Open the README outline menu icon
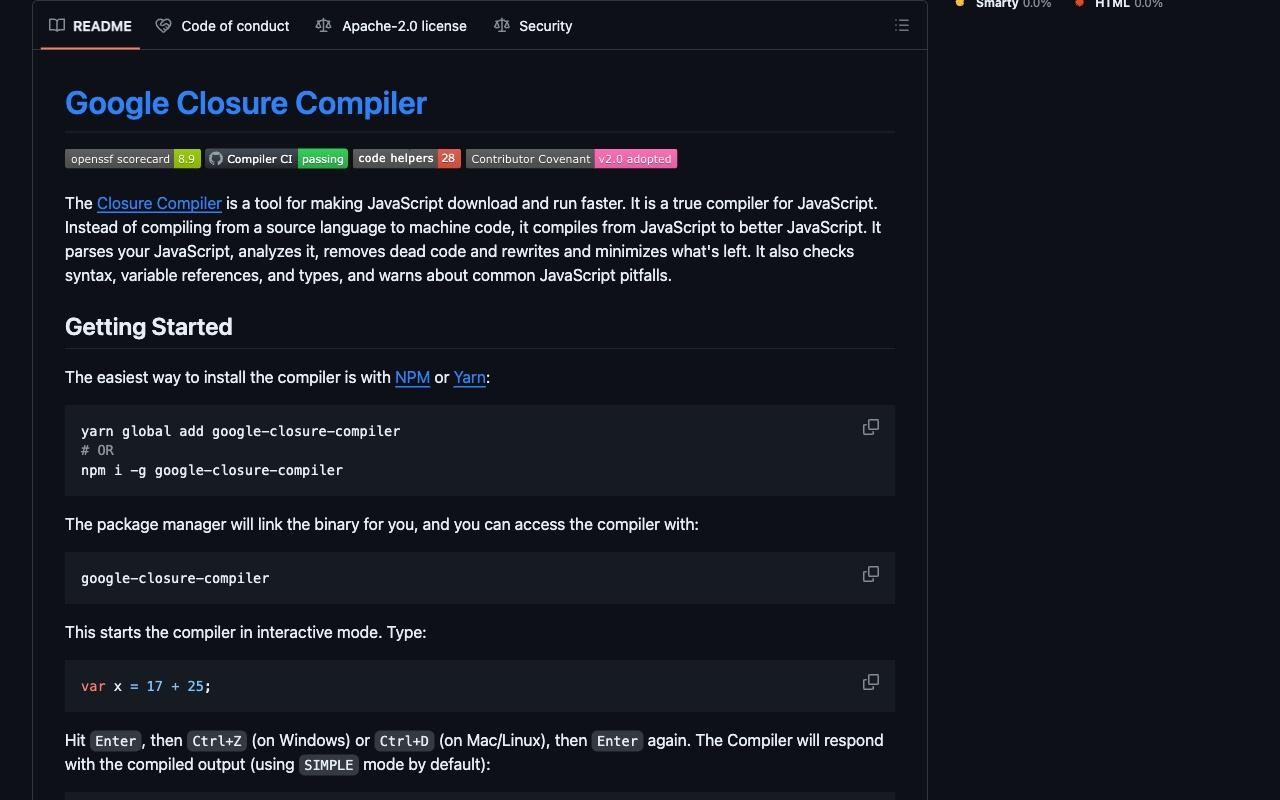This screenshot has height=800, width=1280. point(902,26)
